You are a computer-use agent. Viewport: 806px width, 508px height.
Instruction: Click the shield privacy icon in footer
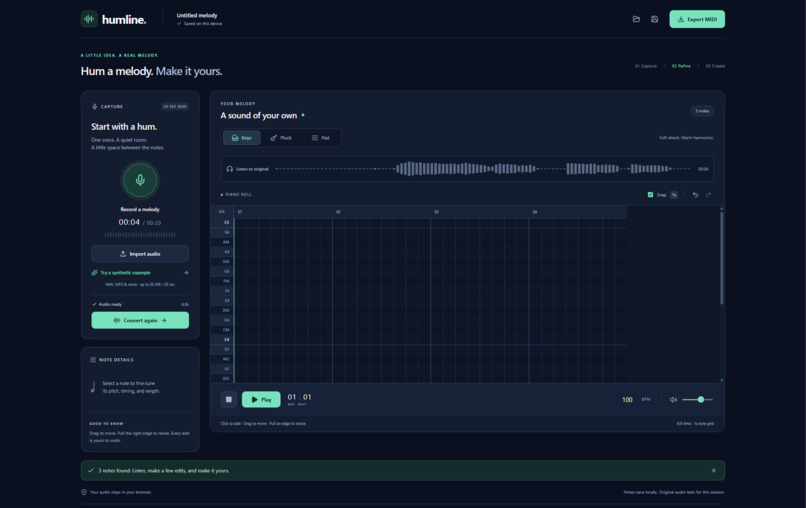[84, 492]
